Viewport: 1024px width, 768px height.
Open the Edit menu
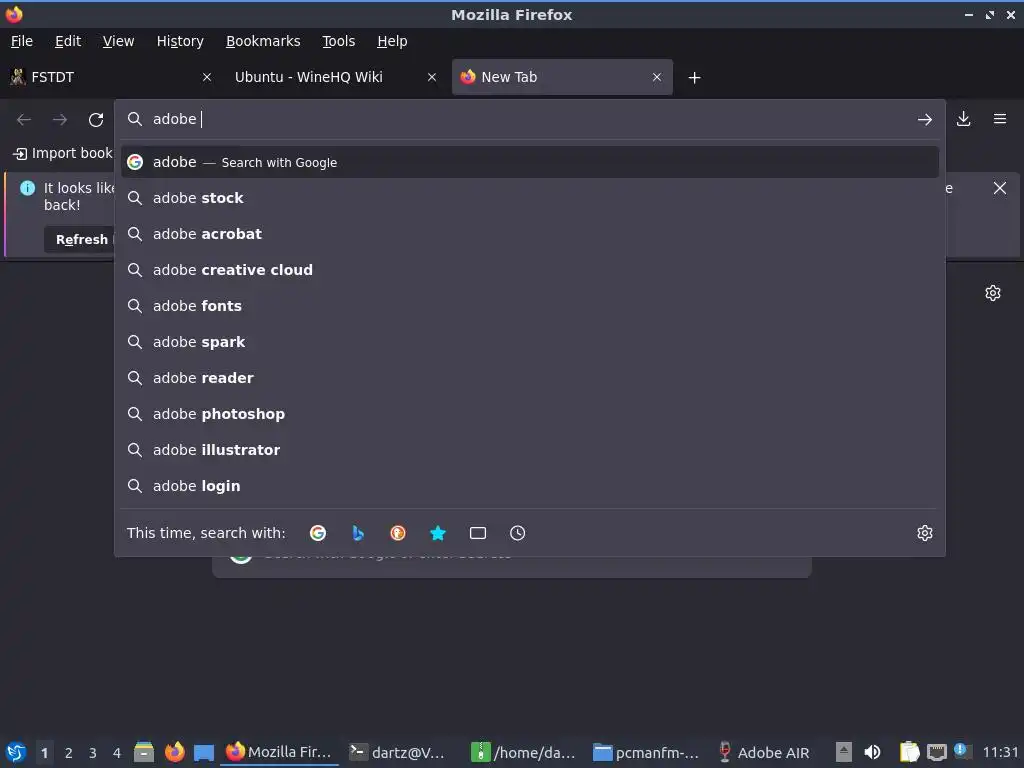pos(68,41)
